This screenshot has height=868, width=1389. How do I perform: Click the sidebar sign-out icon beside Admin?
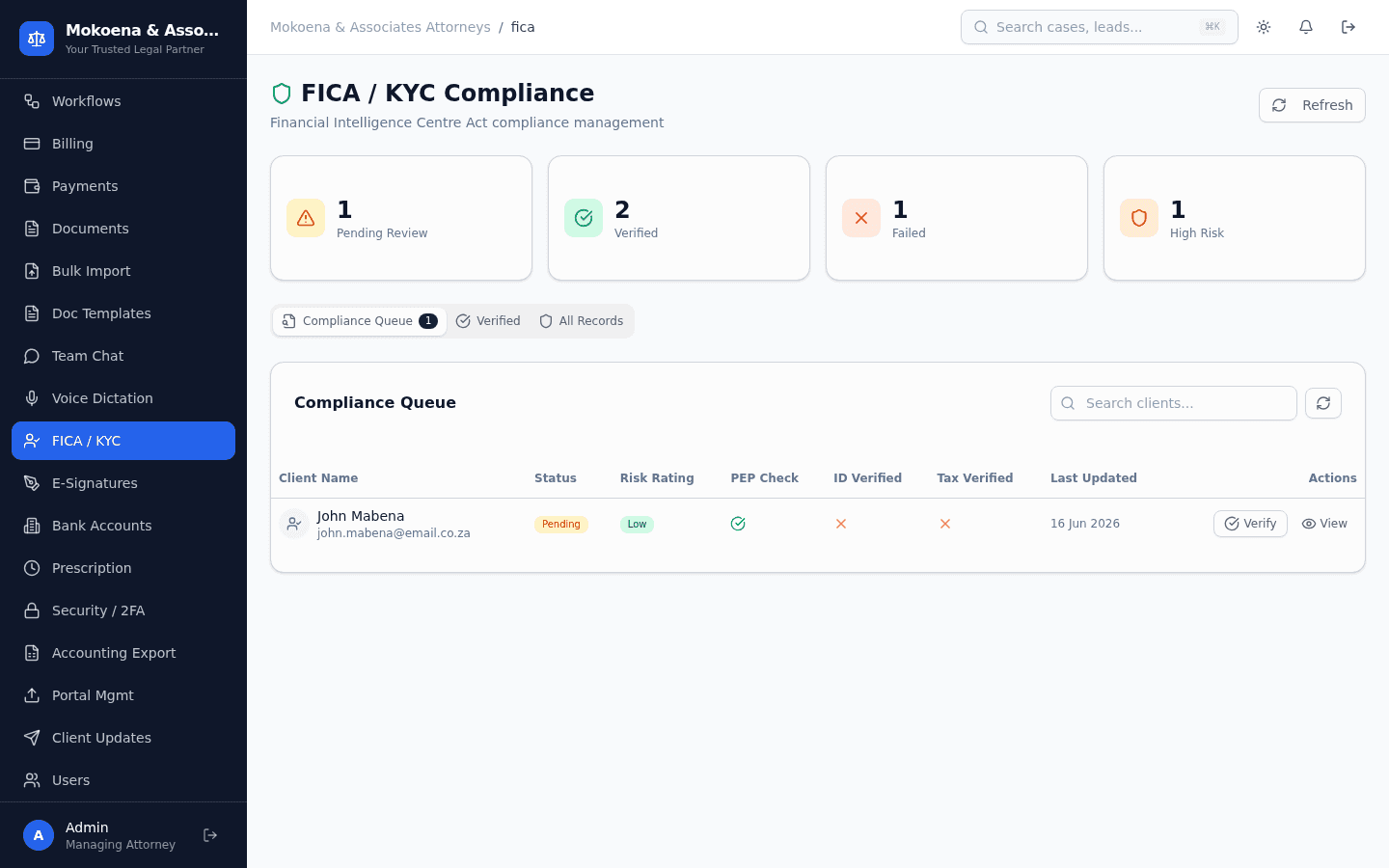[x=210, y=835]
